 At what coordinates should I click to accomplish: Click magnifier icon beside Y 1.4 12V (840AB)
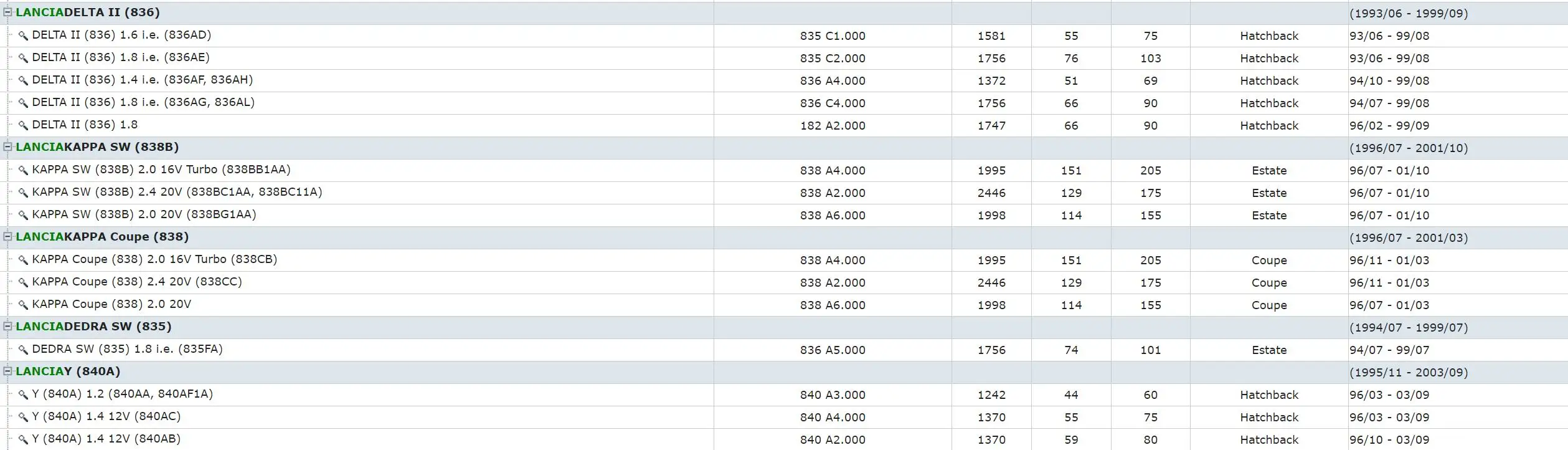tap(23, 439)
